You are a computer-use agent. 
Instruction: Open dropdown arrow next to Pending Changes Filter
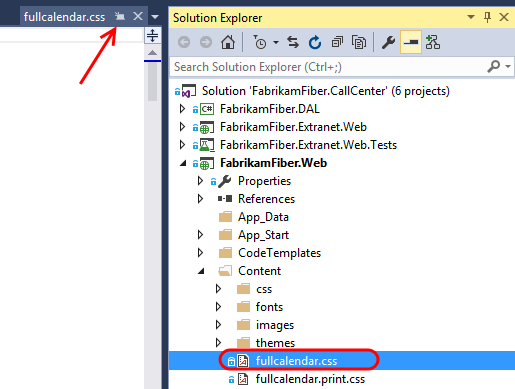pos(276,42)
